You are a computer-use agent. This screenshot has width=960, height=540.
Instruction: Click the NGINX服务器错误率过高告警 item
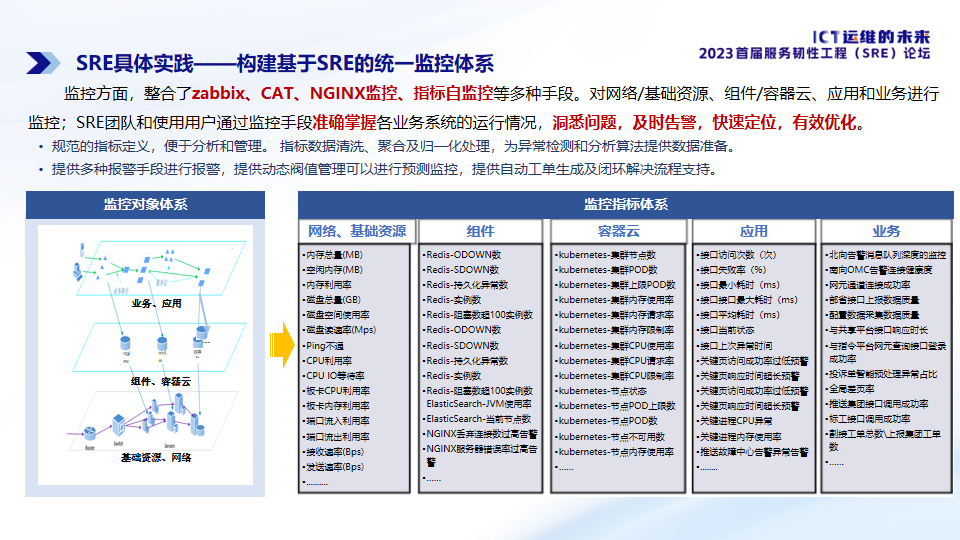(481, 456)
